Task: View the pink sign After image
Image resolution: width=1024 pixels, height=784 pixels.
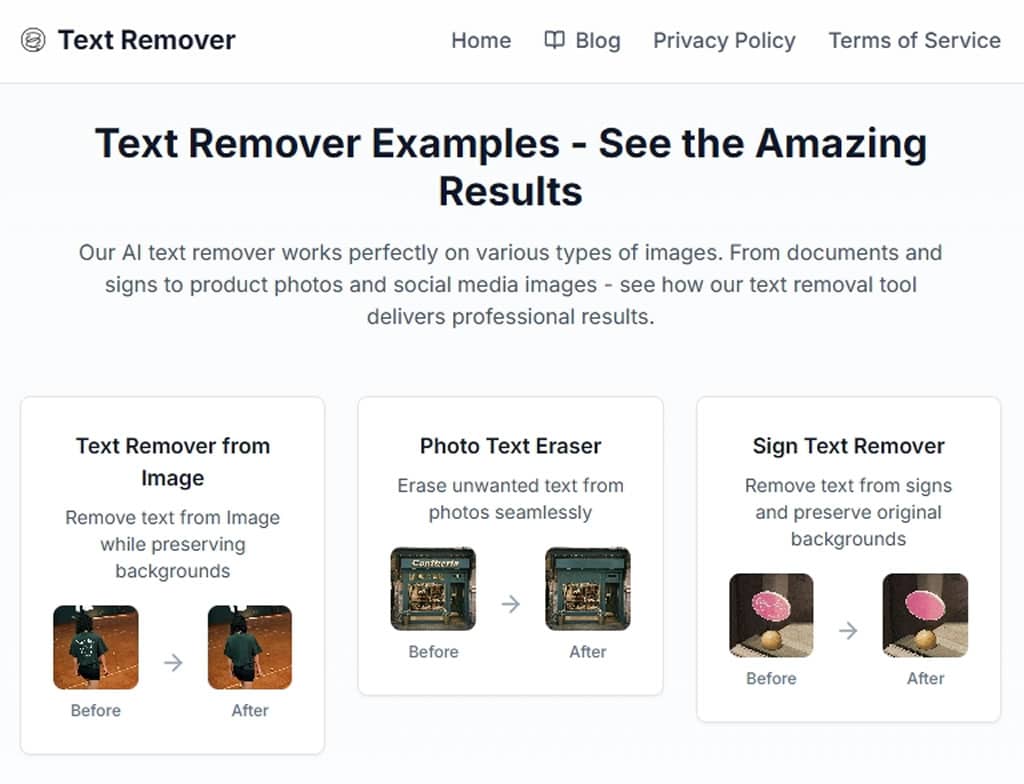Action: 925,615
